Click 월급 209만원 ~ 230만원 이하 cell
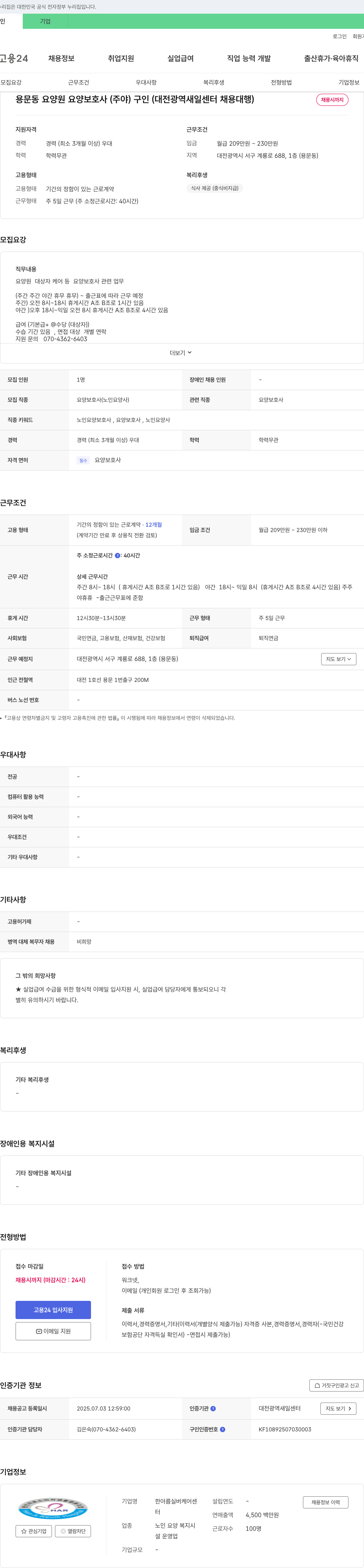This screenshot has width=364, height=1568. click(x=293, y=530)
